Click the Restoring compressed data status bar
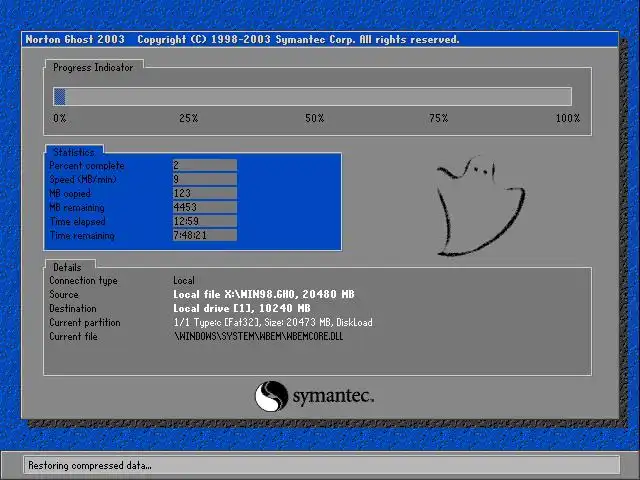Screen dimensions: 640x480 [x=321, y=465]
